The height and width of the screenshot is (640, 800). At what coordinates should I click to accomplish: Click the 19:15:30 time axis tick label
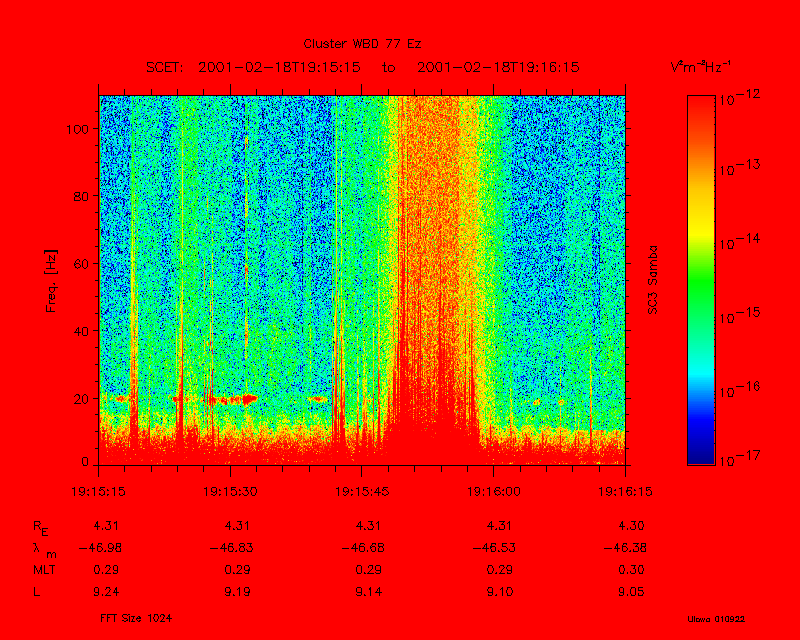(231, 492)
